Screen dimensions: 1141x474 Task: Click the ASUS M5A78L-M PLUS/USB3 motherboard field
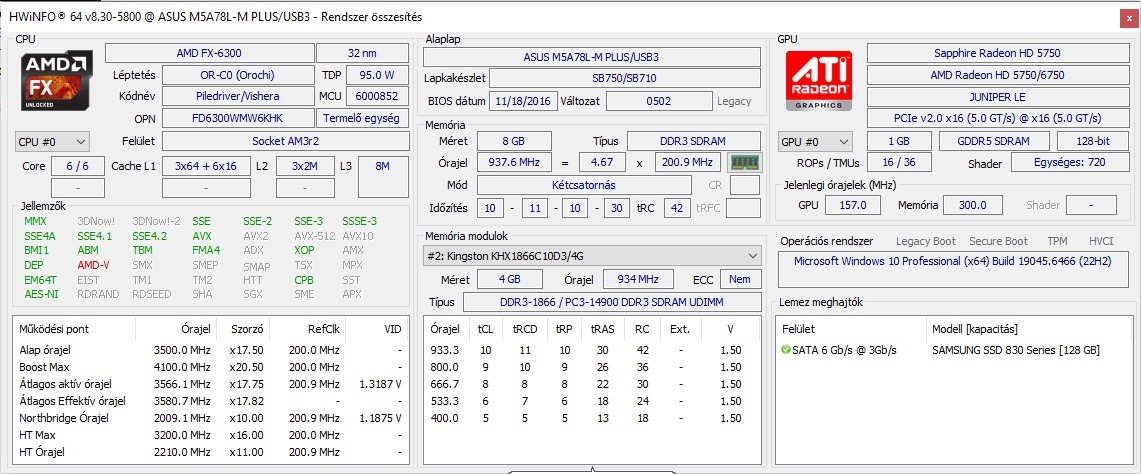click(592, 57)
